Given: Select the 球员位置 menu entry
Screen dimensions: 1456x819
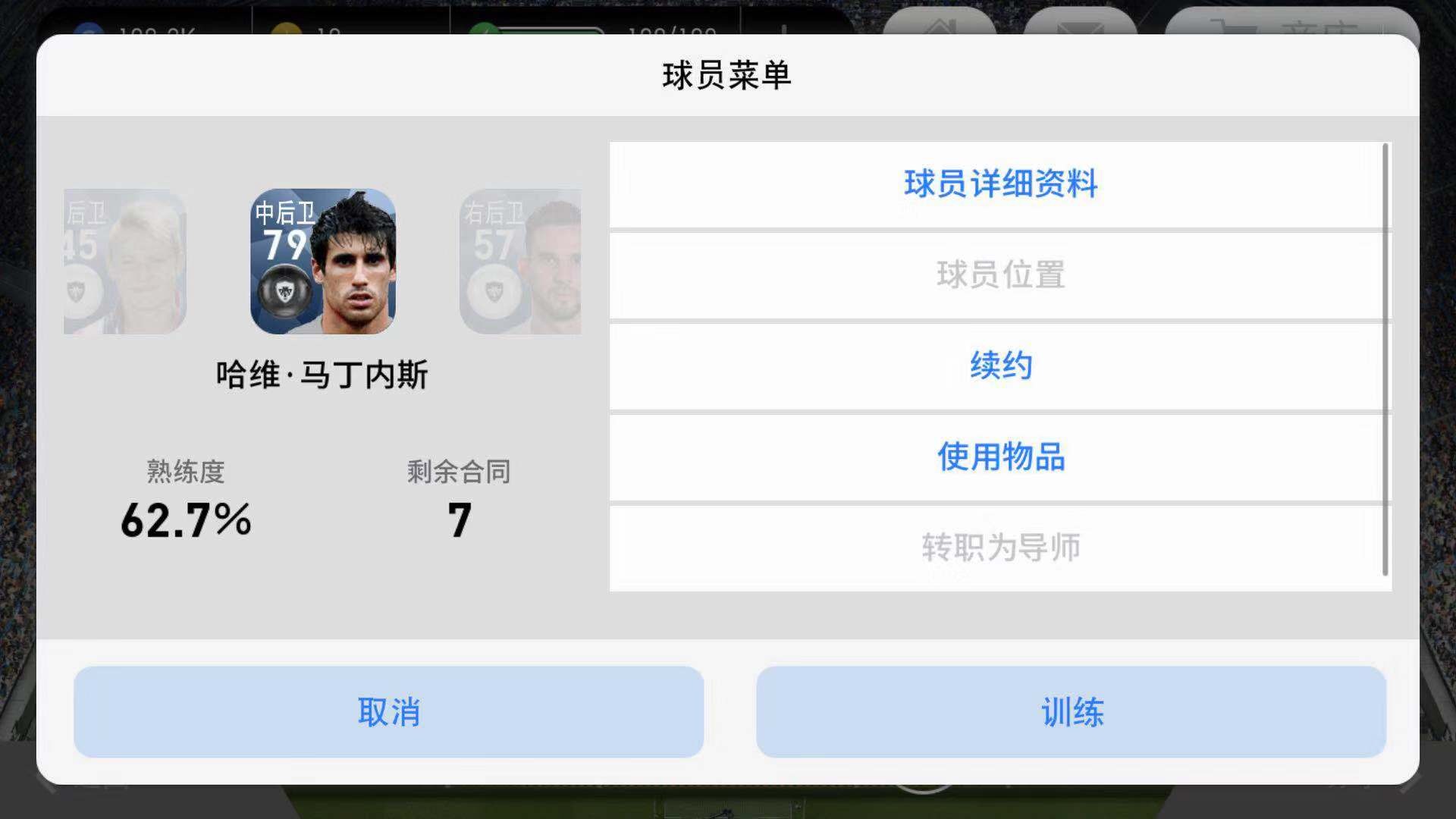Looking at the screenshot, I should pos(1000,275).
